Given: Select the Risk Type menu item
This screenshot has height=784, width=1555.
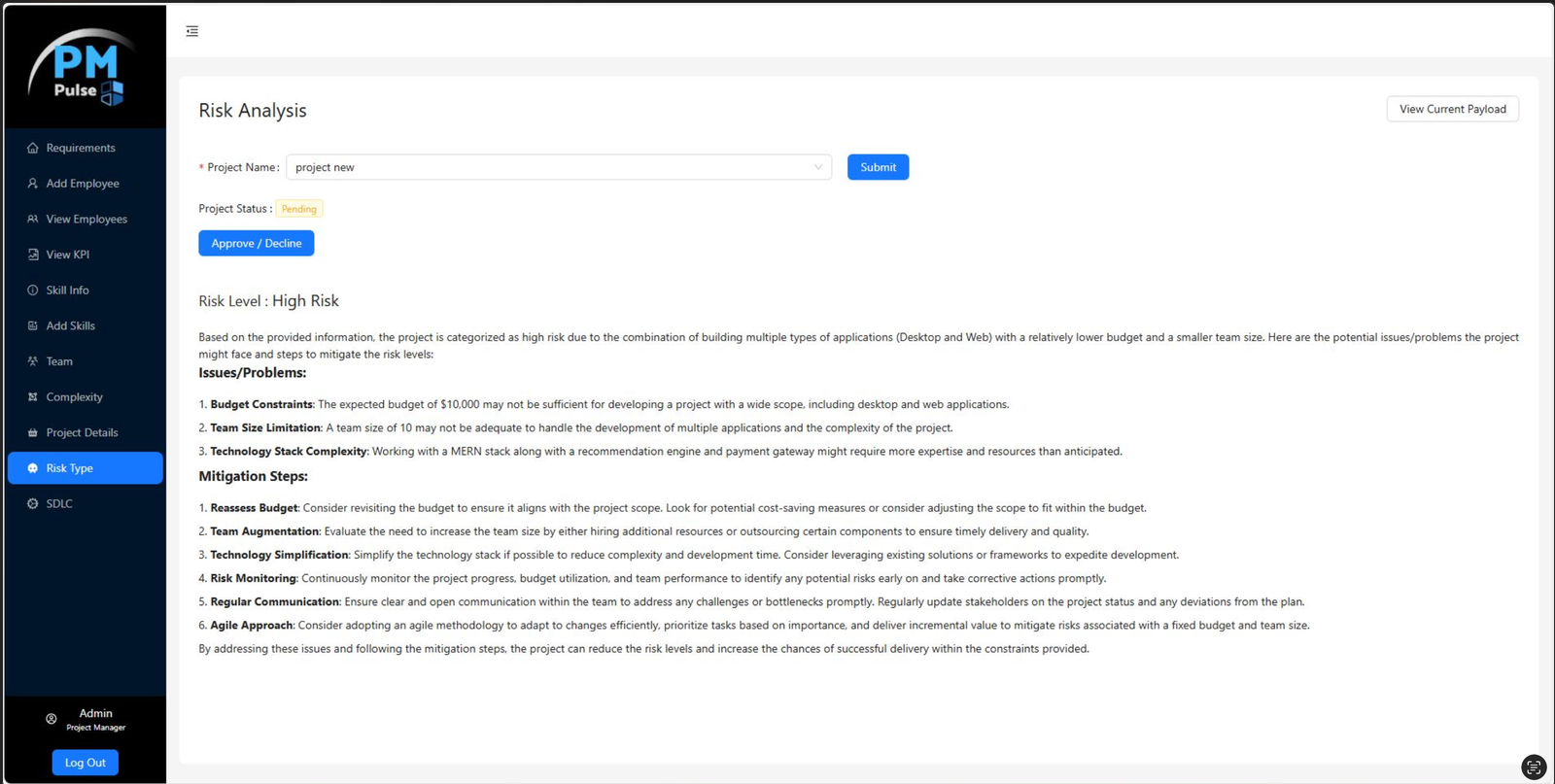Looking at the screenshot, I should 70,468.
